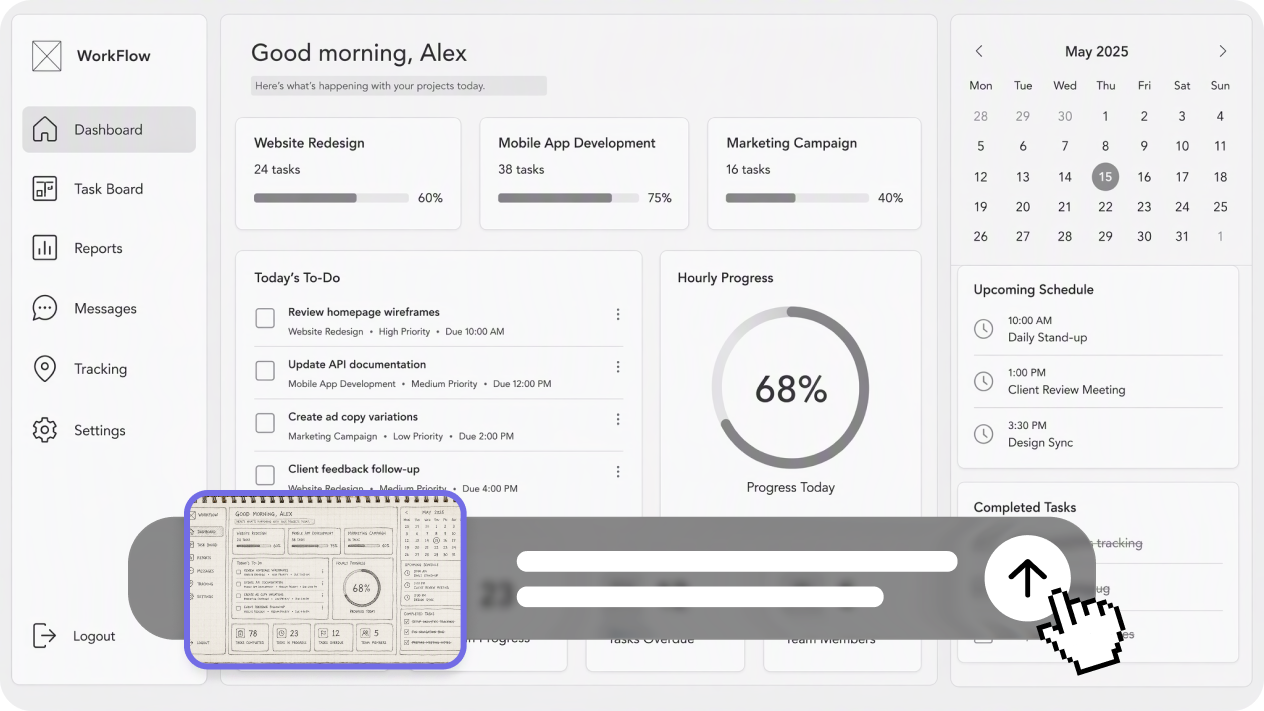Select May 22 on the calendar
The width and height of the screenshot is (1264, 711).
pos(1105,207)
